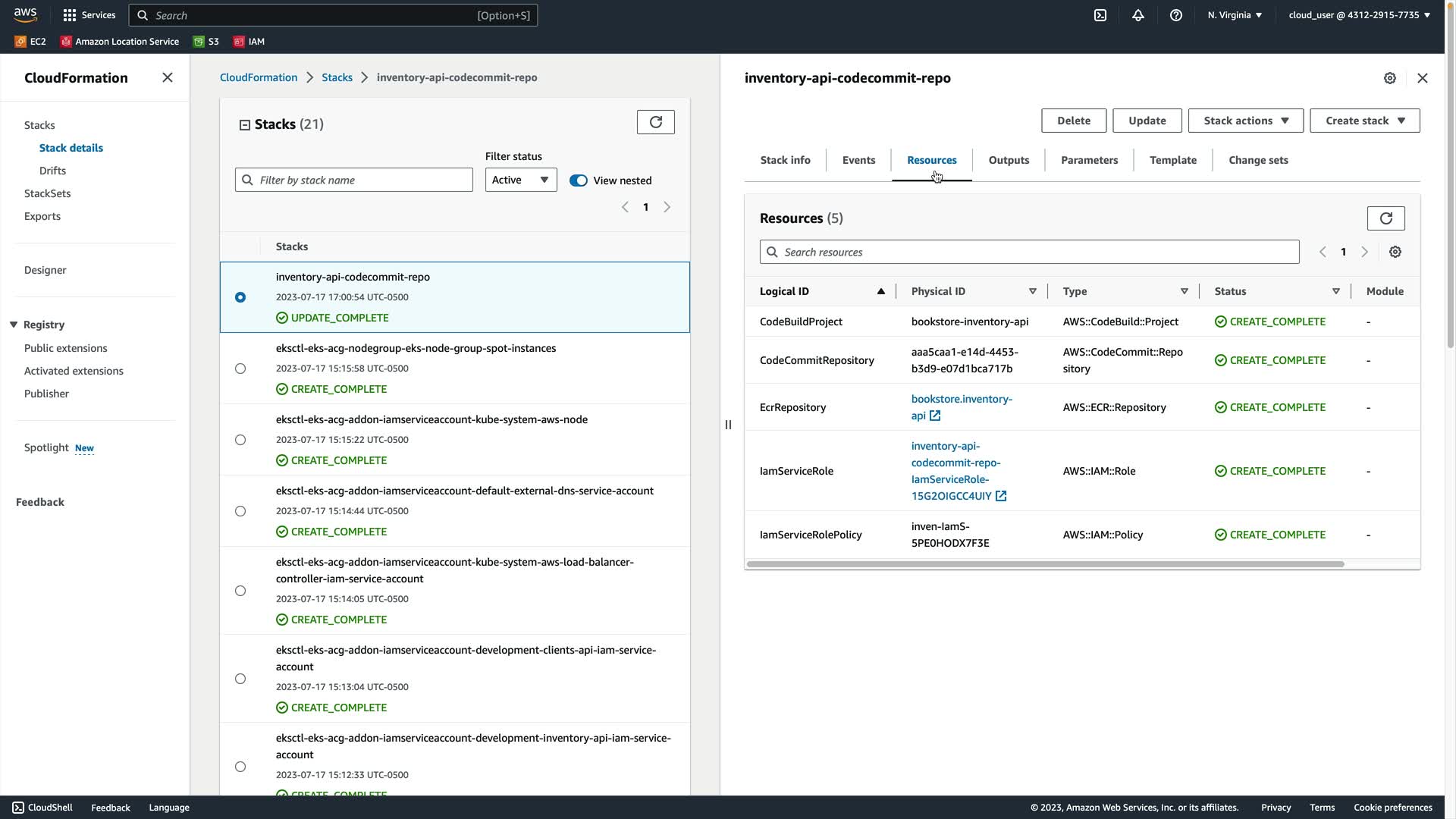Switch to the Events tab
Image resolution: width=1456 pixels, height=819 pixels.
point(858,160)
